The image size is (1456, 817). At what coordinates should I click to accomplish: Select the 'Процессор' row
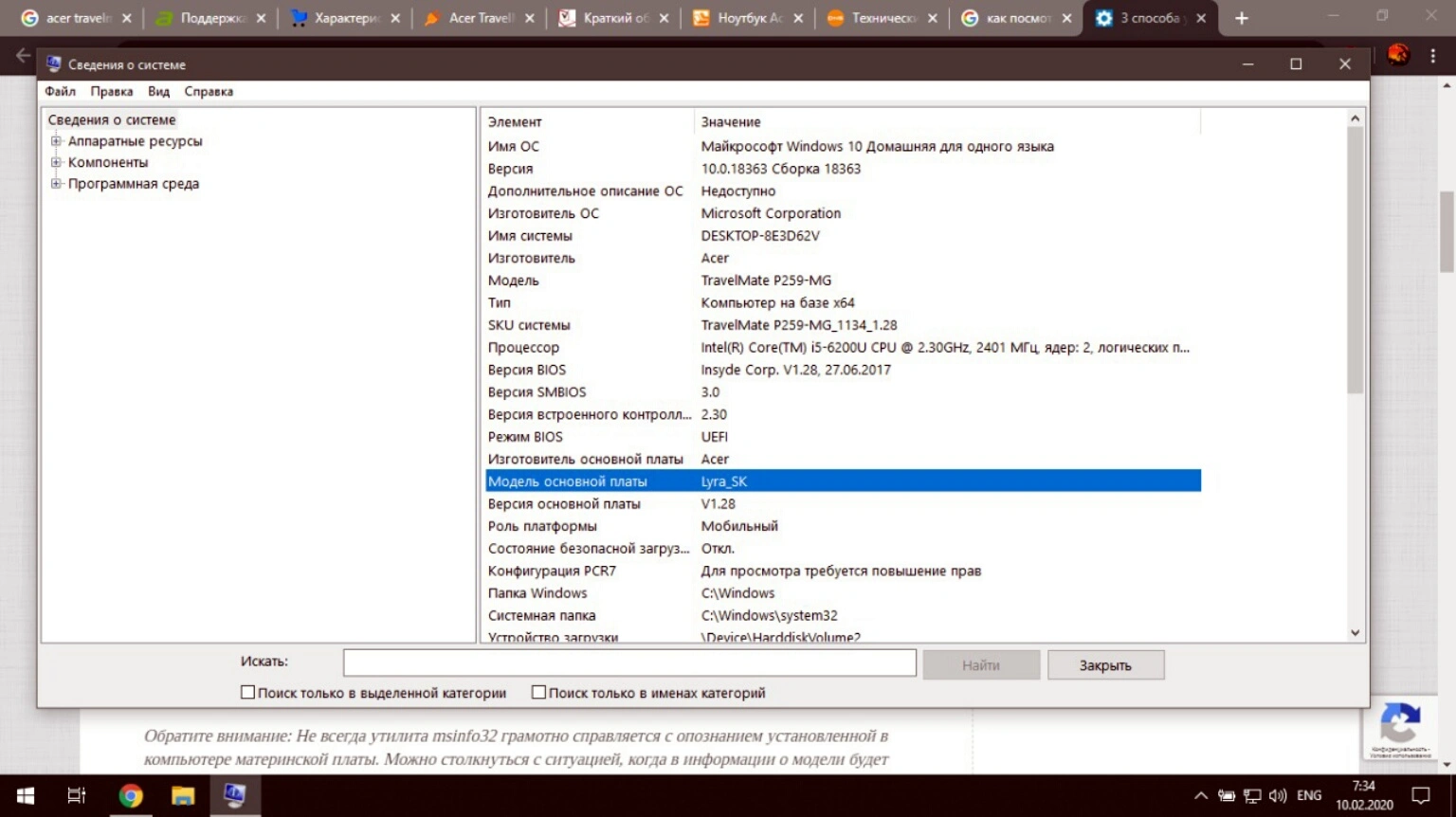coord(843,348)
